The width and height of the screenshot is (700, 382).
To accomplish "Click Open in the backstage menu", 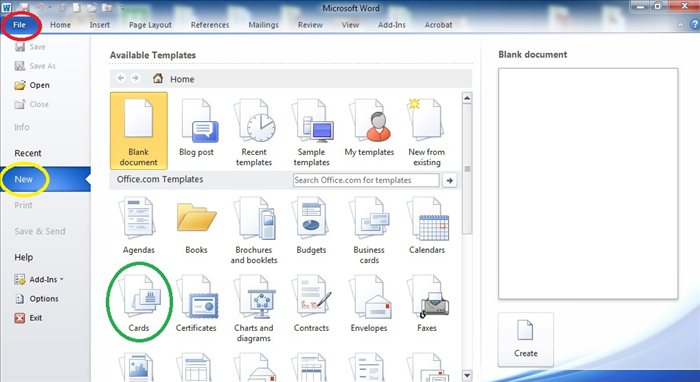I will [x=32, y=85].
